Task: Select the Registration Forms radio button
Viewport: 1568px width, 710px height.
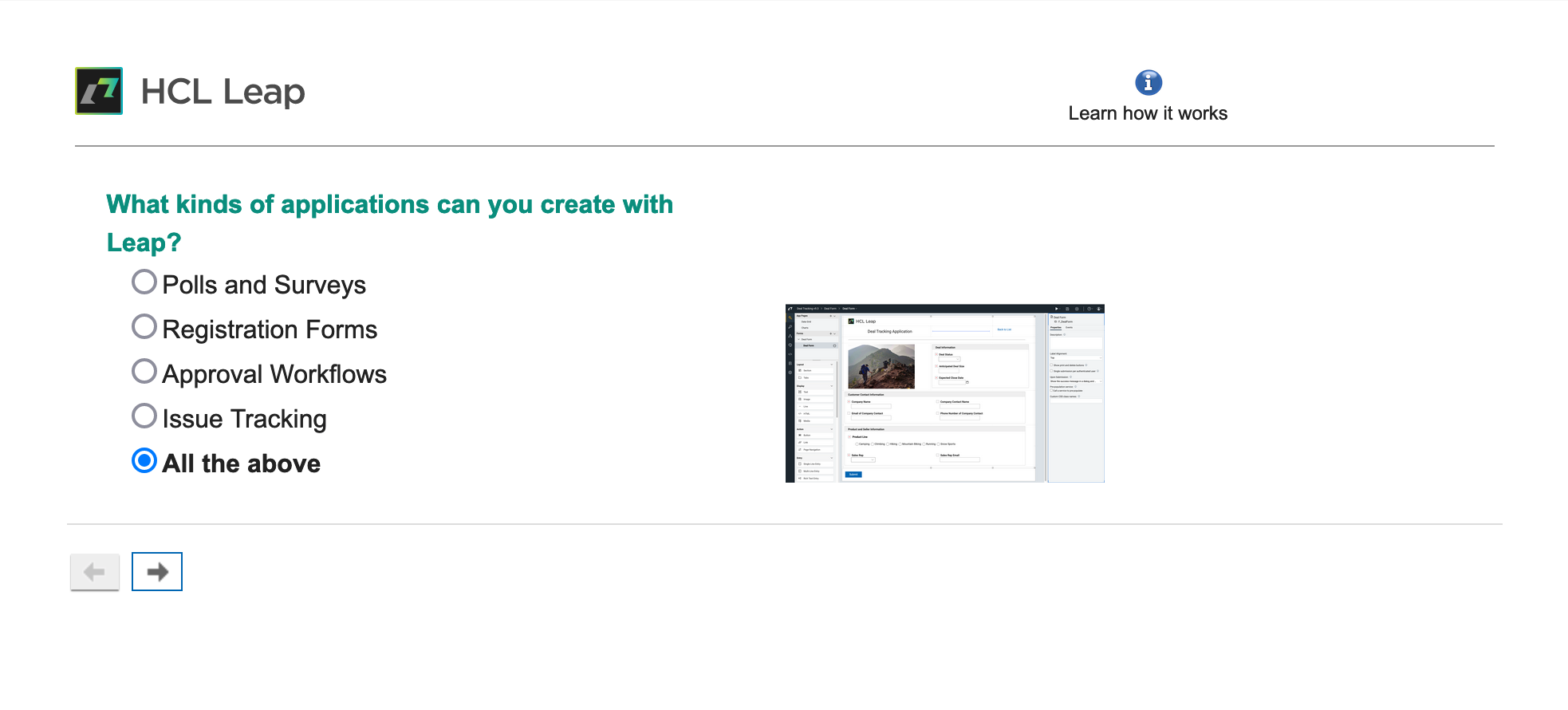Action: 144,326
